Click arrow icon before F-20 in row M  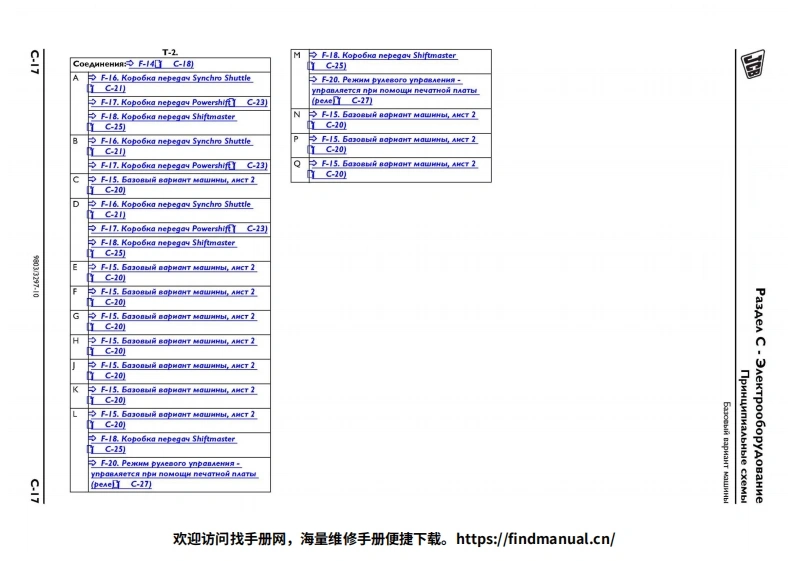[x=313, y=80]
